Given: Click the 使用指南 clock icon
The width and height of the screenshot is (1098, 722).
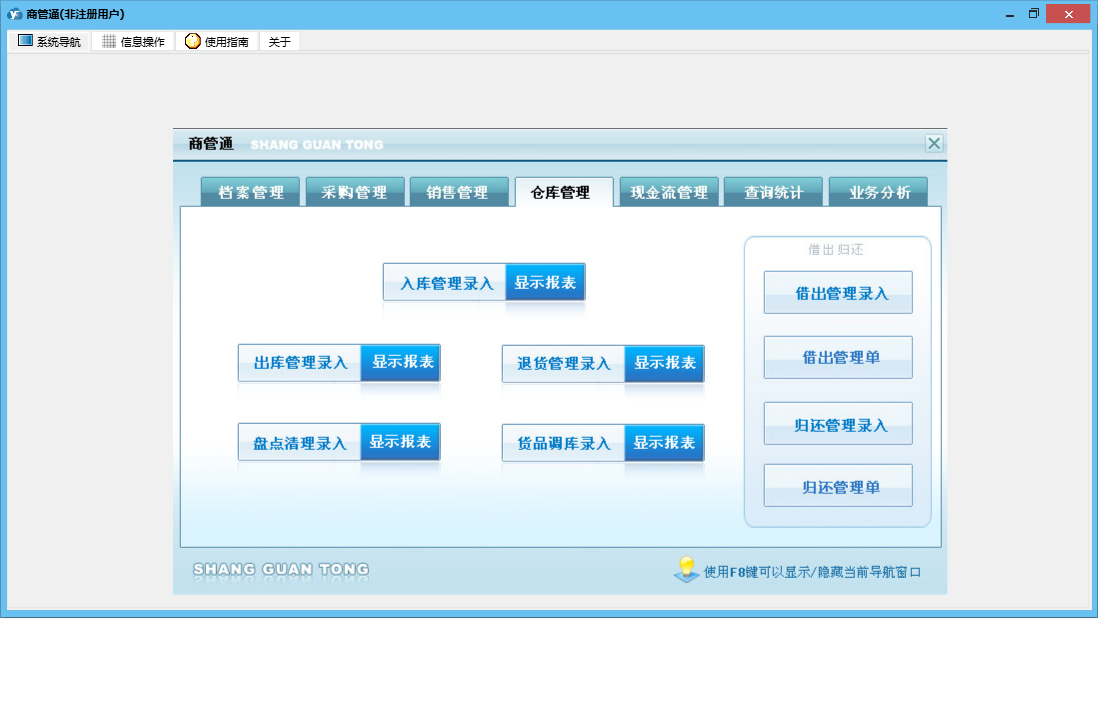Looking at the screenshot, I should click(x=193, y=41).
